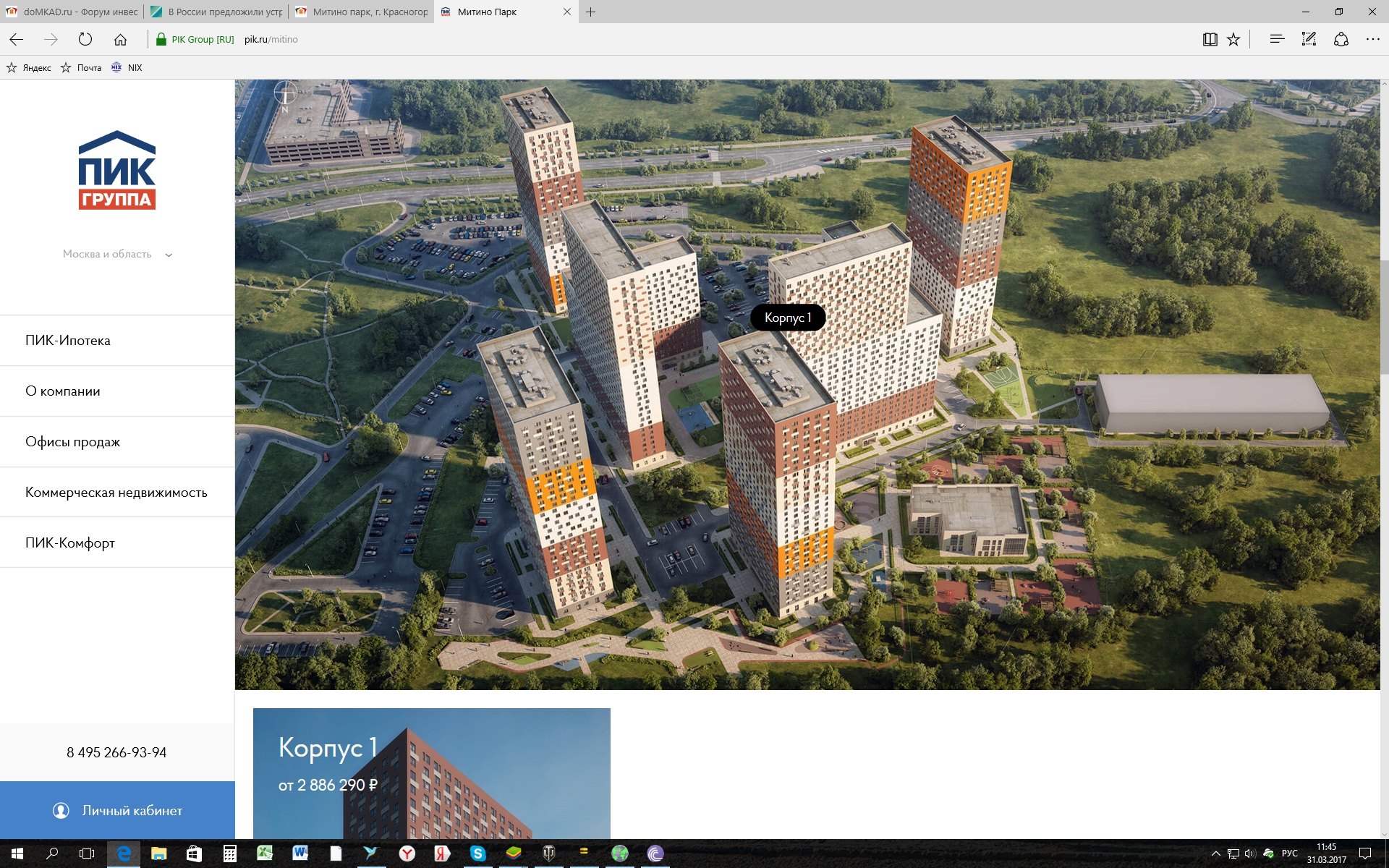Open the Корпус 1 price card thumbnail

pos(431,774)
